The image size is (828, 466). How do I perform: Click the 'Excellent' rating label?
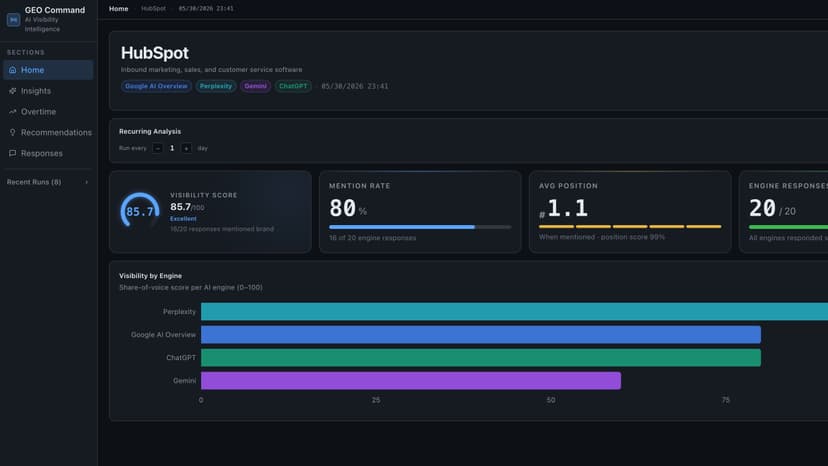pos(183,219)
